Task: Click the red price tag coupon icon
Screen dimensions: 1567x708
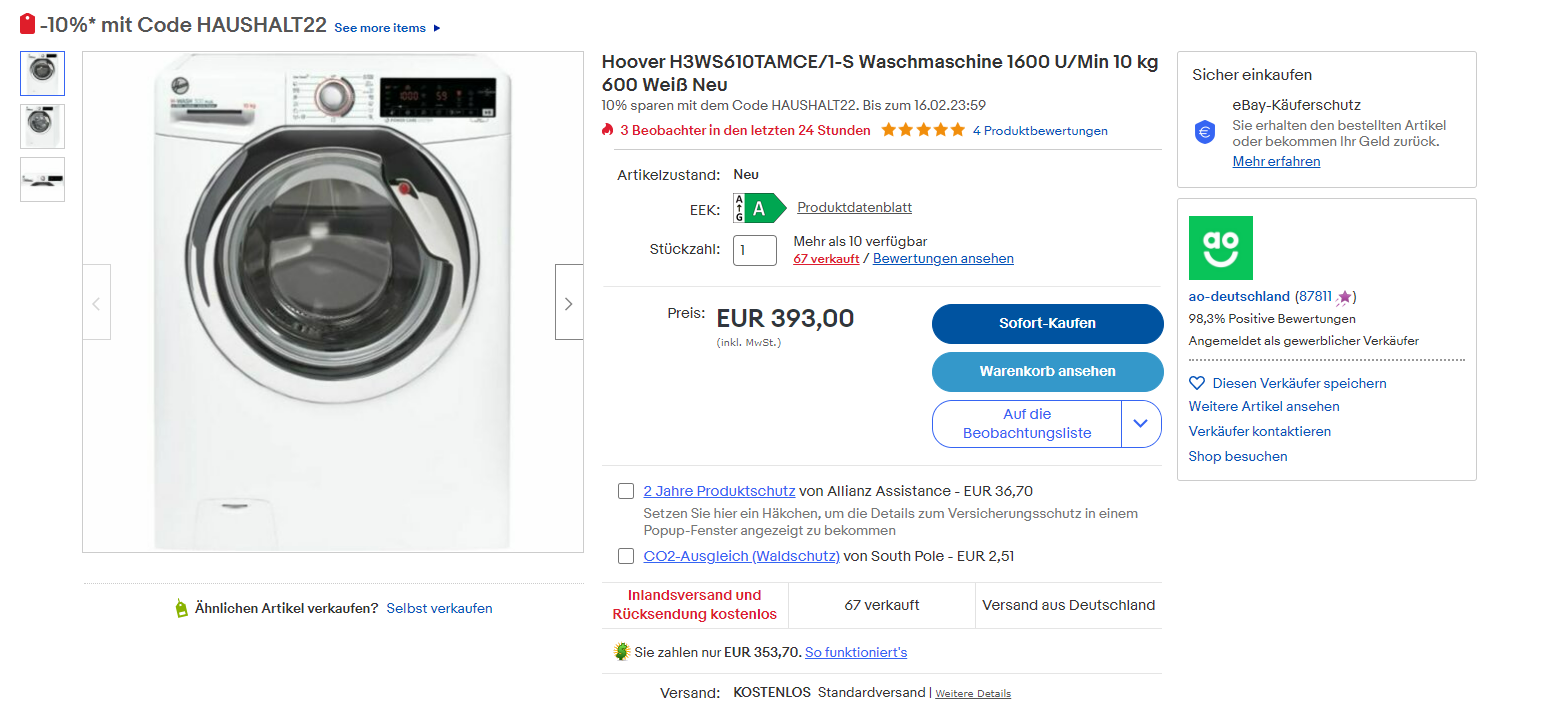Action: click(x=28, y=25)
